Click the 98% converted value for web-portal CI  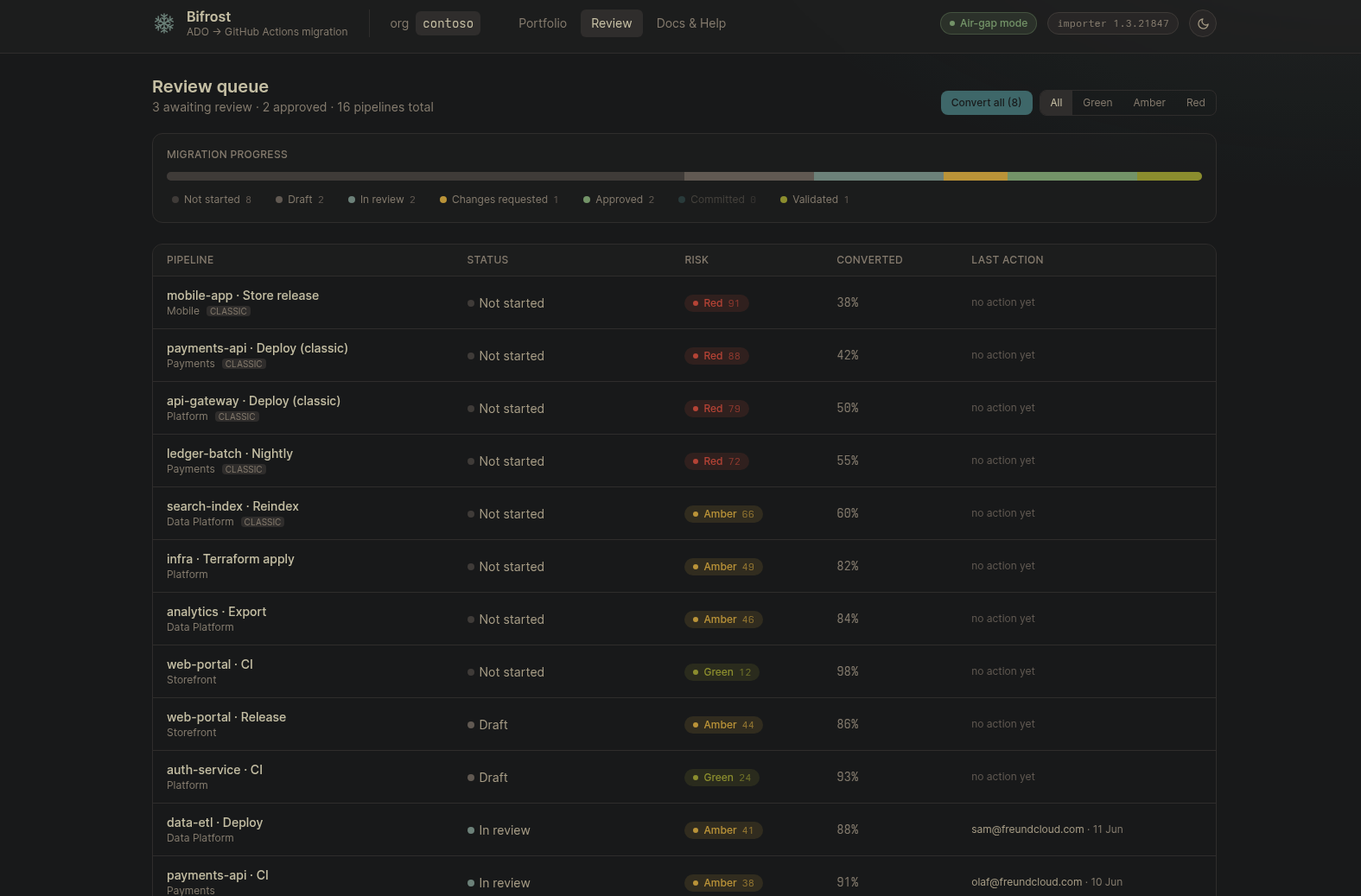click(x=848, y=671)
